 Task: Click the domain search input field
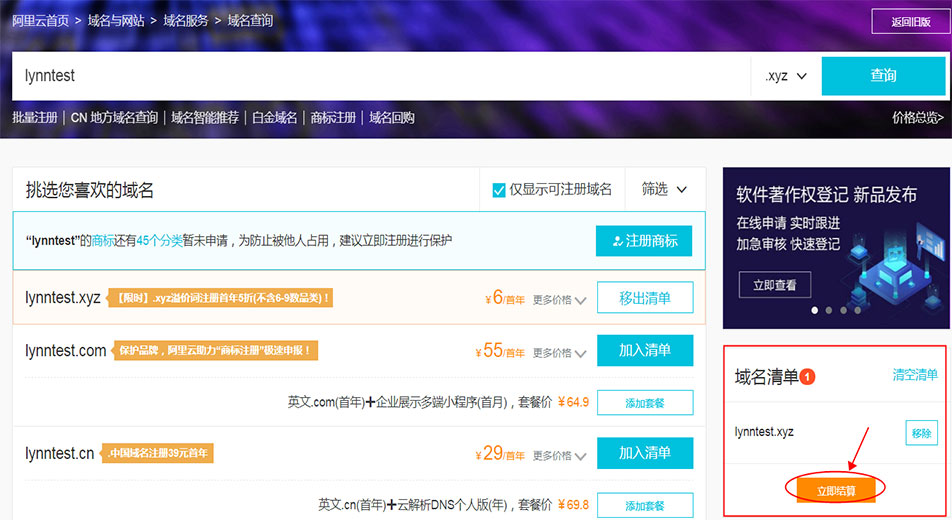(380, 76)
